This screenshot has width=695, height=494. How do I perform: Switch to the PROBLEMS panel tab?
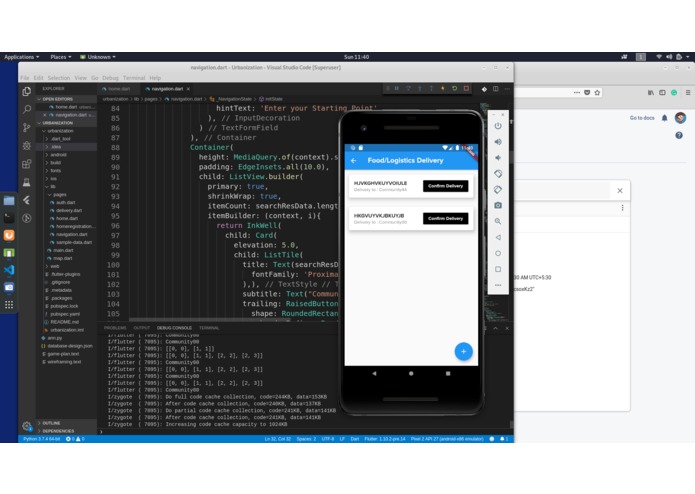coord(115,328)
